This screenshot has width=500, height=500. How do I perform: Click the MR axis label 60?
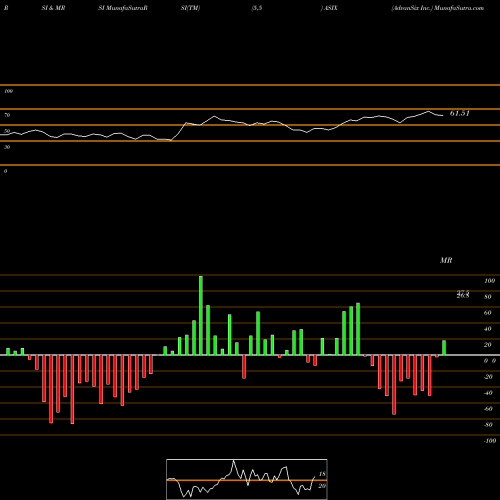(488, 313)
